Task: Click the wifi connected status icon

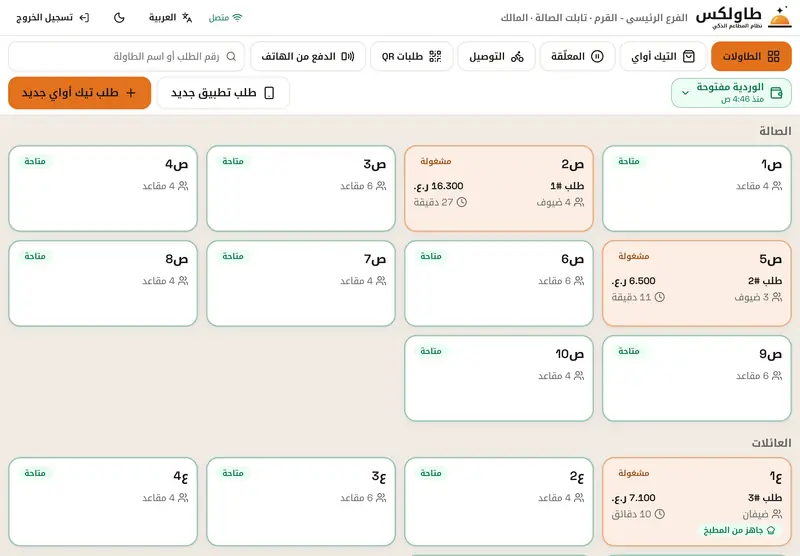Action: coord(237,18)
